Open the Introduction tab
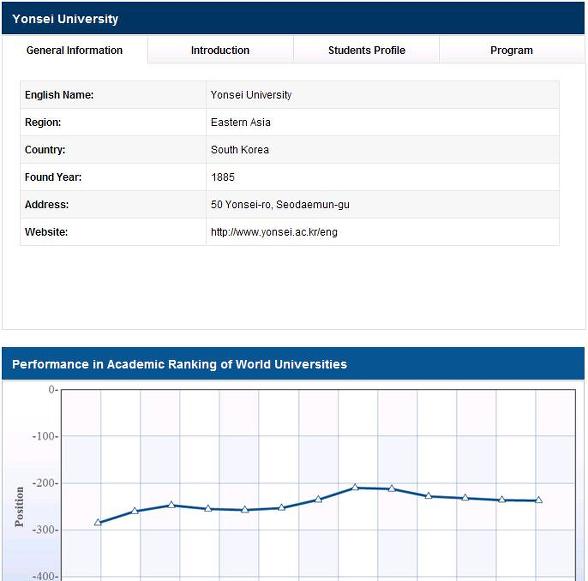Screen dimensions: 588x581 pyautogui.click(x=220, y=50)
